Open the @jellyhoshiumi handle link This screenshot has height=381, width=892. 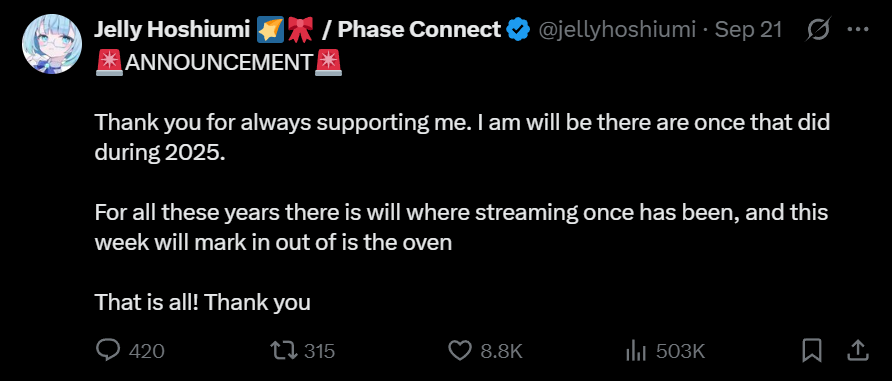coord(617,30)
